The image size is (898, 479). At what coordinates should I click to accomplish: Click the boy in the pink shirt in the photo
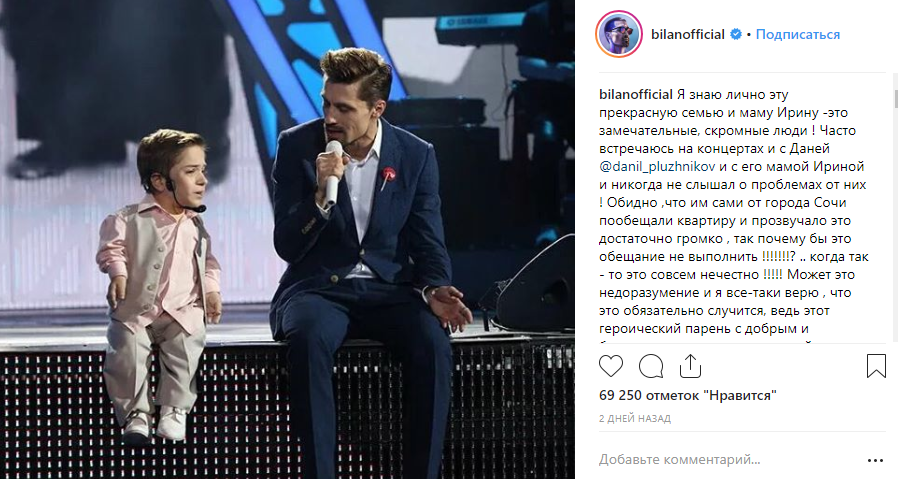160,281
